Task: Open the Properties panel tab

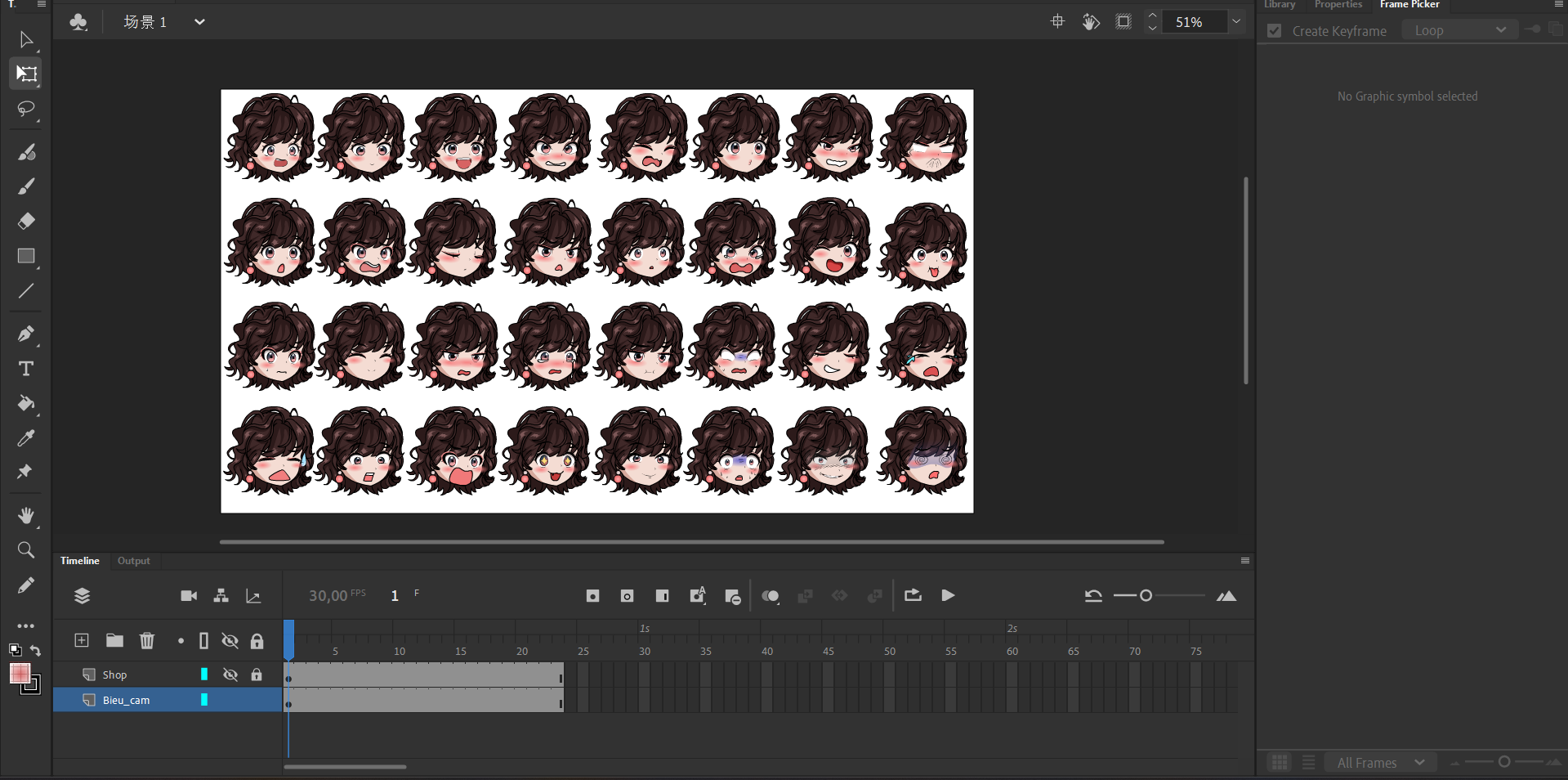Action: (1338, 5)
